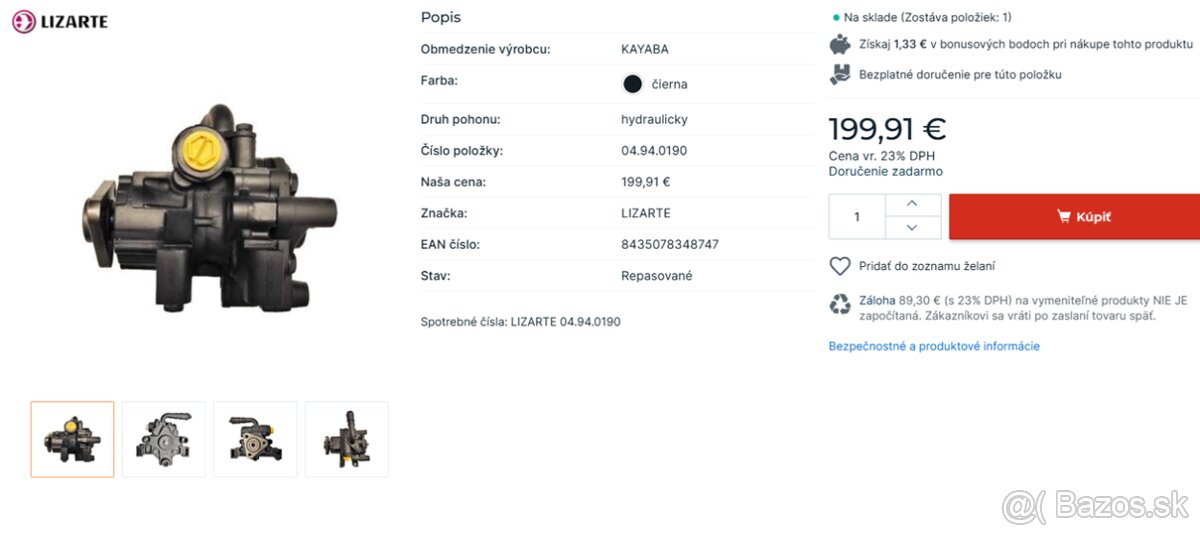Increase quantity with the up arrow
The width and height of the screenshot is (1200, 535).
(911, 204)
